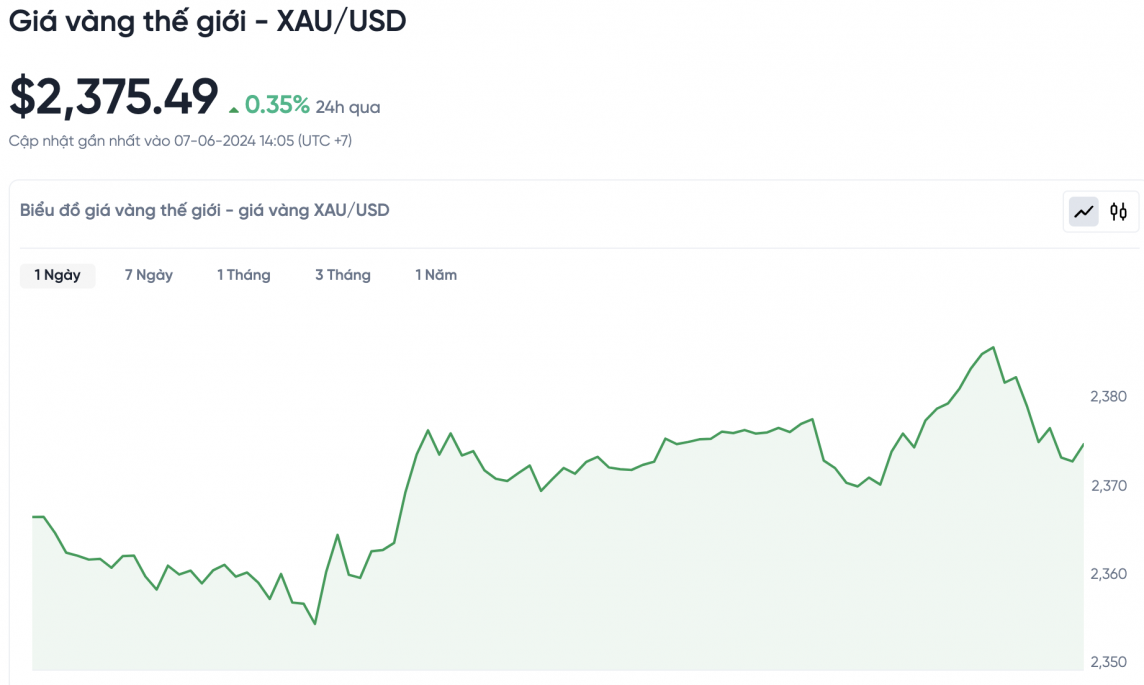Show the 3 Tháng chart range
The height and width of the screenshot is (685, 1144).
(343, 275)
